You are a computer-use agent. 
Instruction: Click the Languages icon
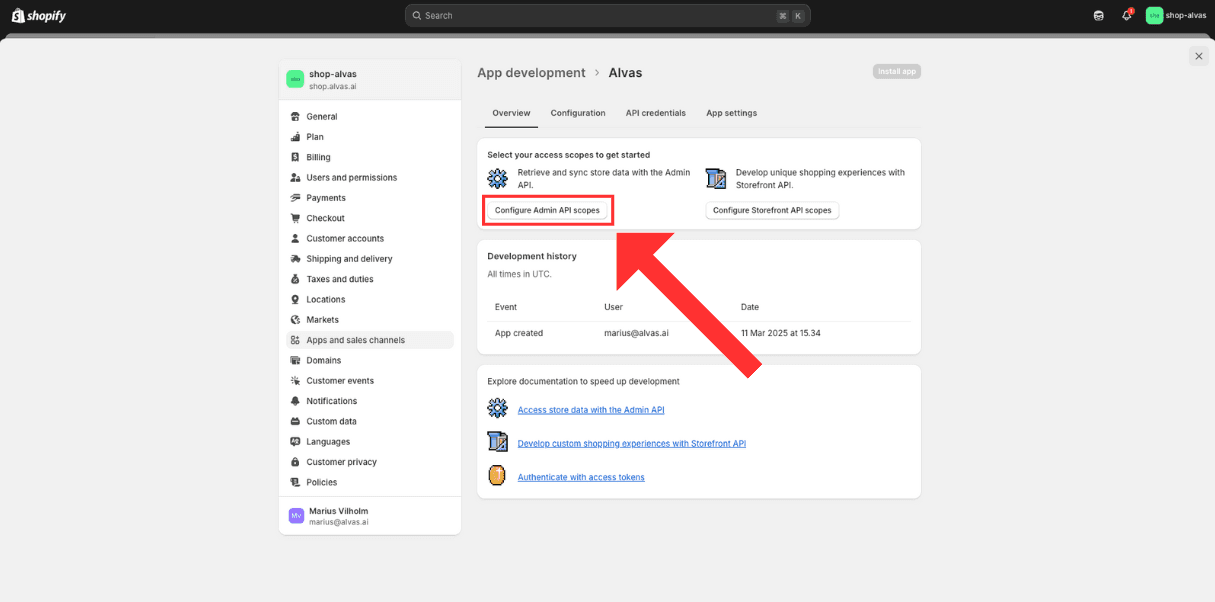(295, 442)
